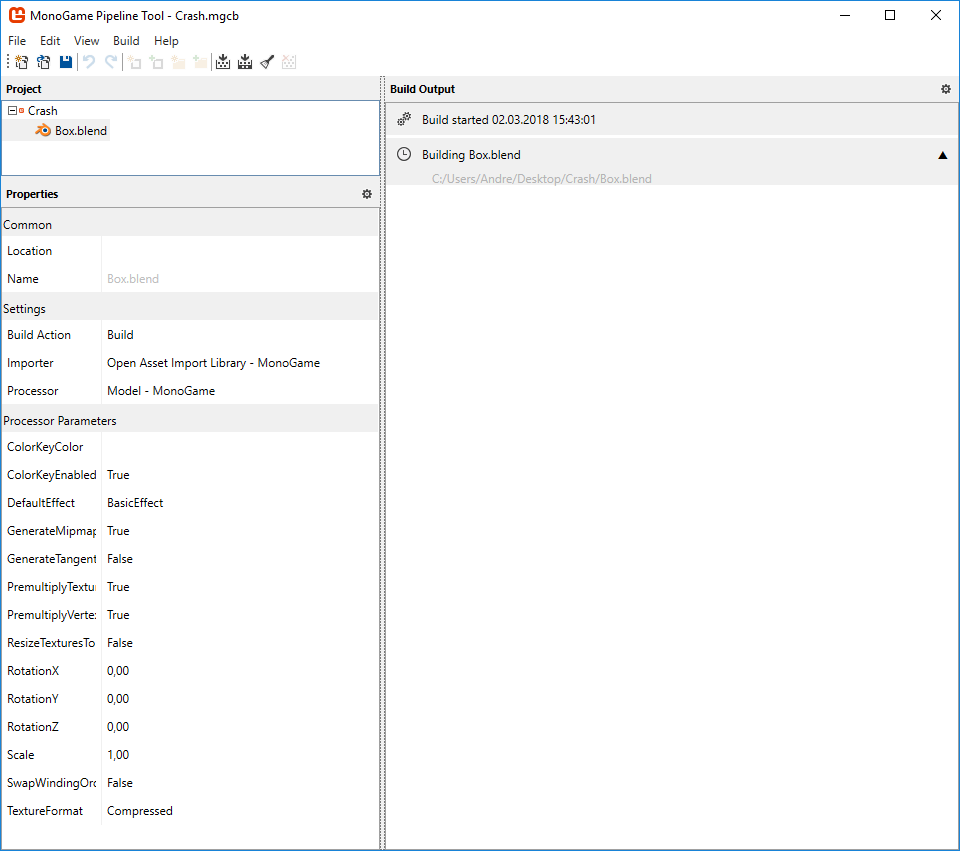Open an existing project via toolbar icon
The height and width of the screenshot is (851, 960).
[x=43, y=62]
